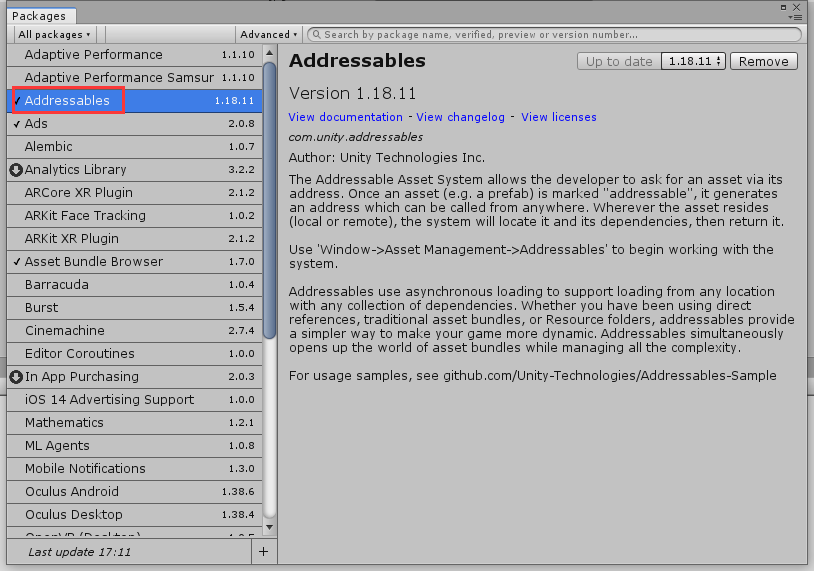Select the iOS 14 Advertising Support package
Viewport: 814px width, 571px height.
click(135, 400)
